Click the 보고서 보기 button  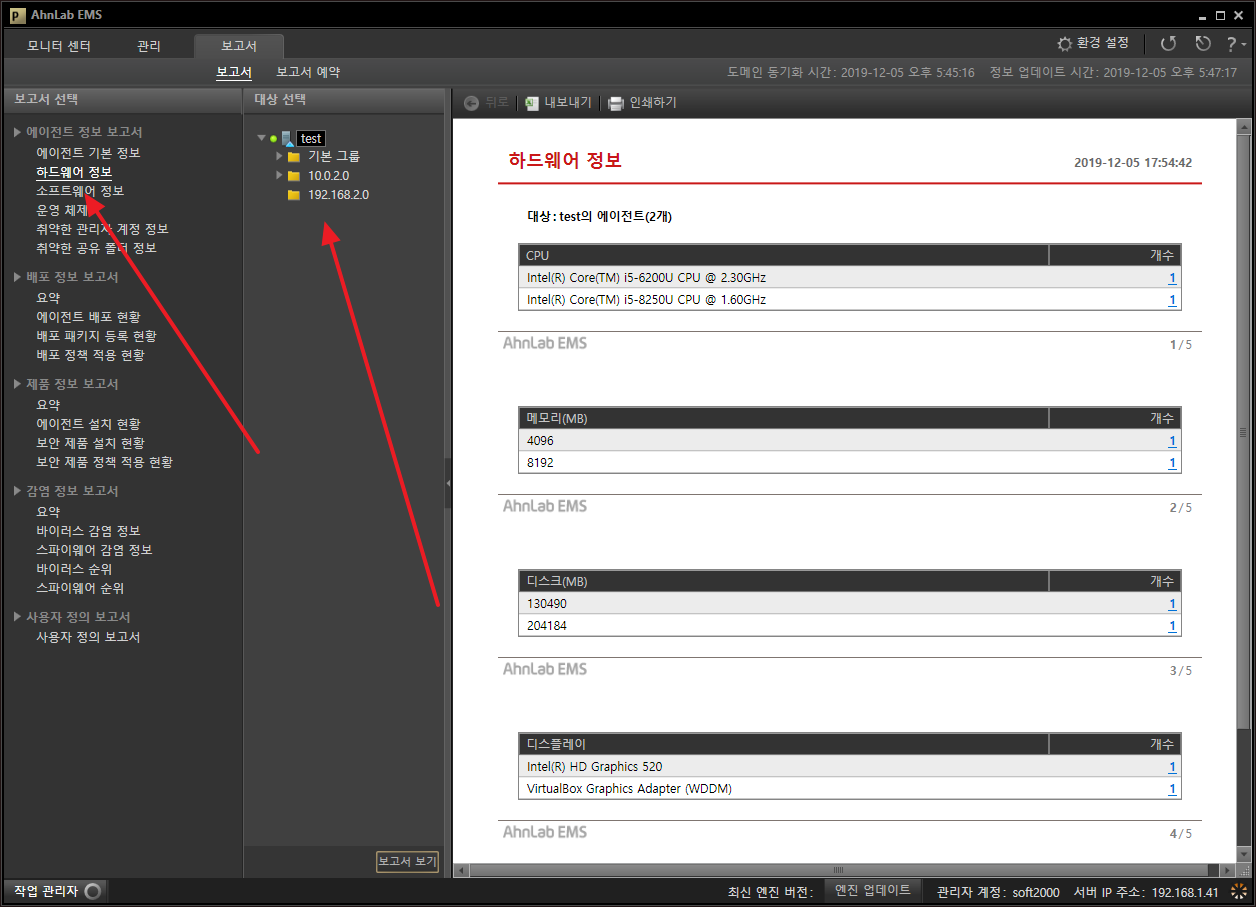[407, 861]
